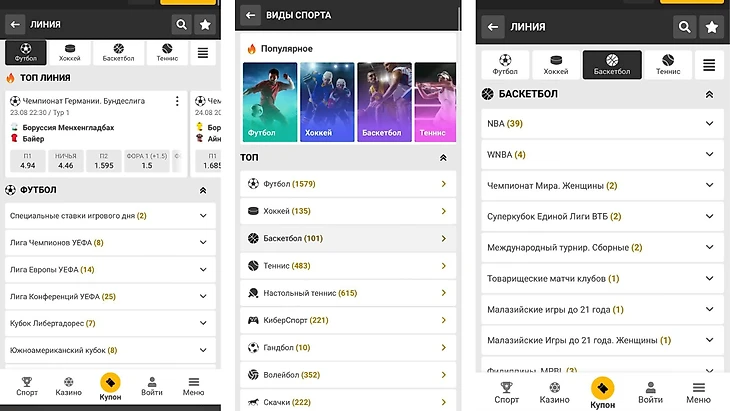
Task: Open Казино in the right bottom bar
Action: pyautogui.click(x=554, y=393)
